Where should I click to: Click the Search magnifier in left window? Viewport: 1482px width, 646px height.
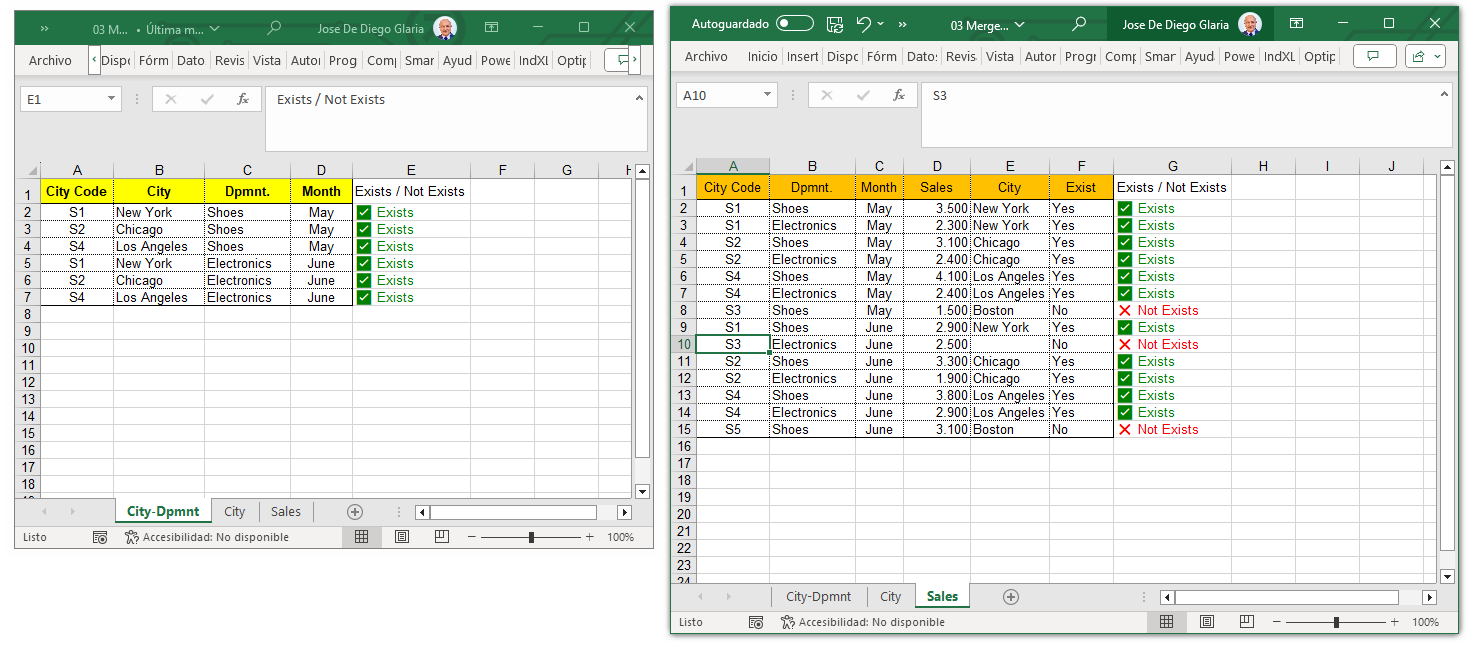(x=273, y=29)
